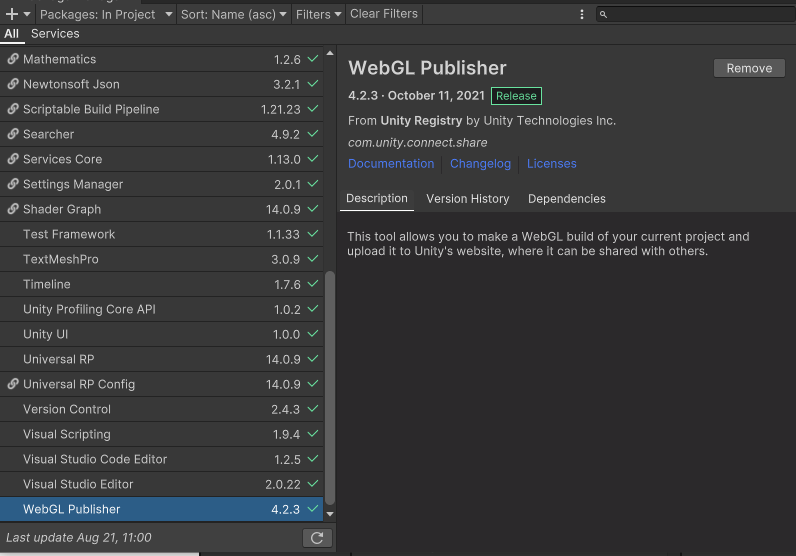Viewport: 796px width, 556px height.
Task: Click the link icon beside Services Core
Action: click(x=13, y=158)
